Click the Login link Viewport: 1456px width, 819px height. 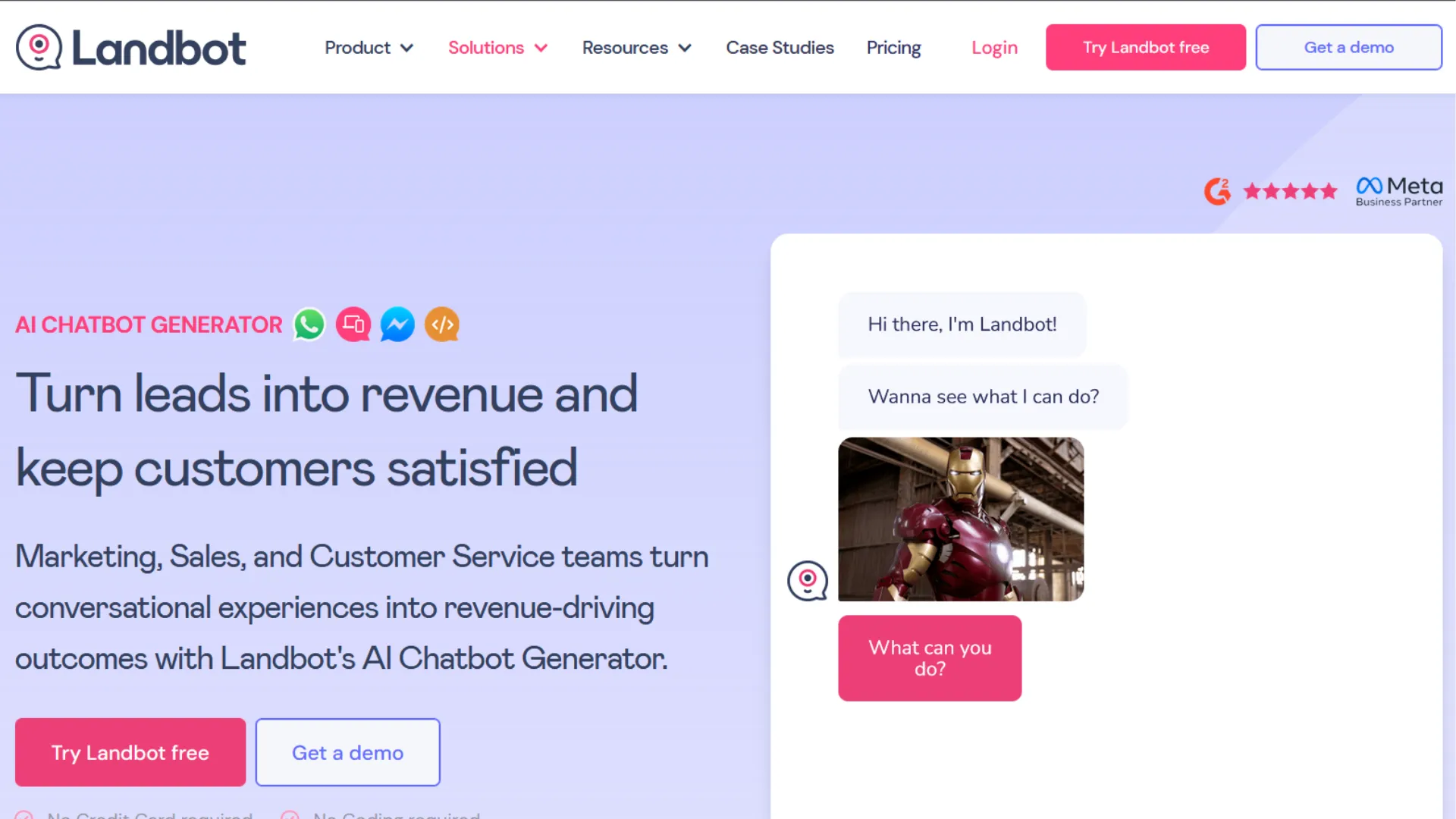tap(994, 48)
